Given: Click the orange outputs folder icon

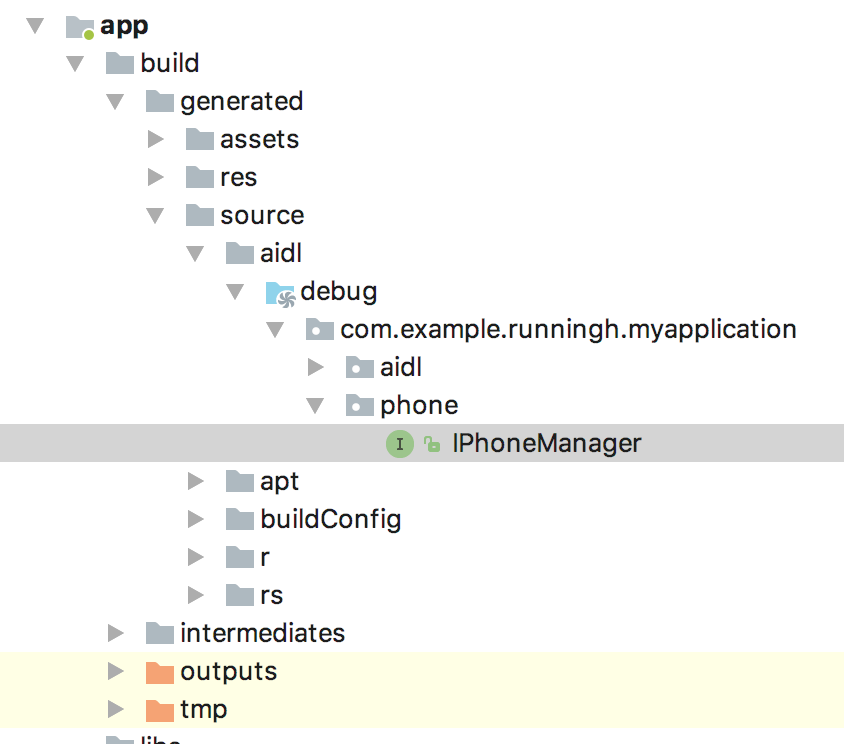Looking at the screenshot, I should 158,671.
